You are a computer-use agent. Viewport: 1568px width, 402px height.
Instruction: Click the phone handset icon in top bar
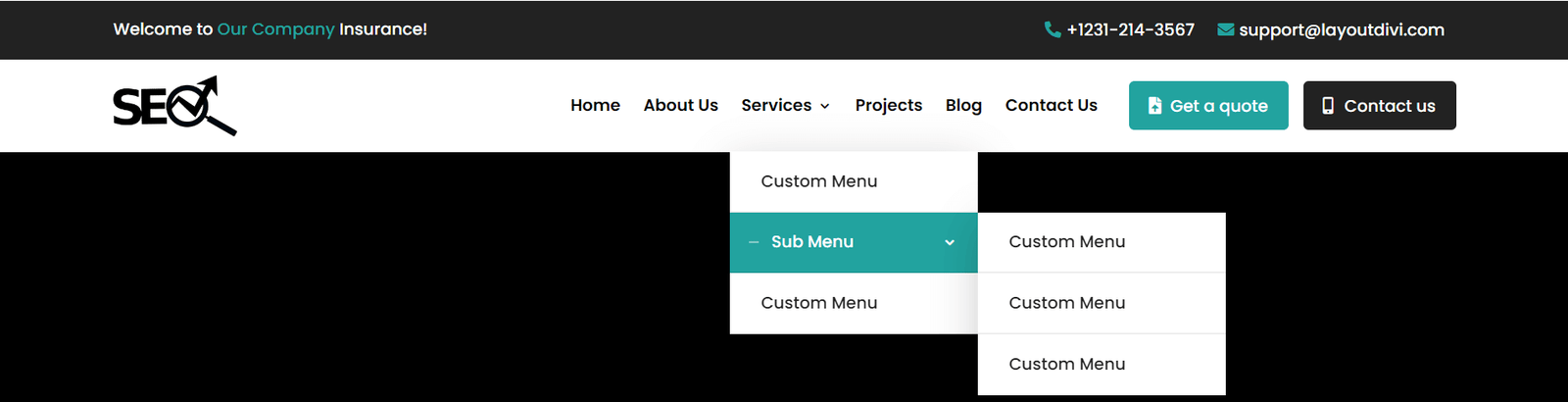1053,29
